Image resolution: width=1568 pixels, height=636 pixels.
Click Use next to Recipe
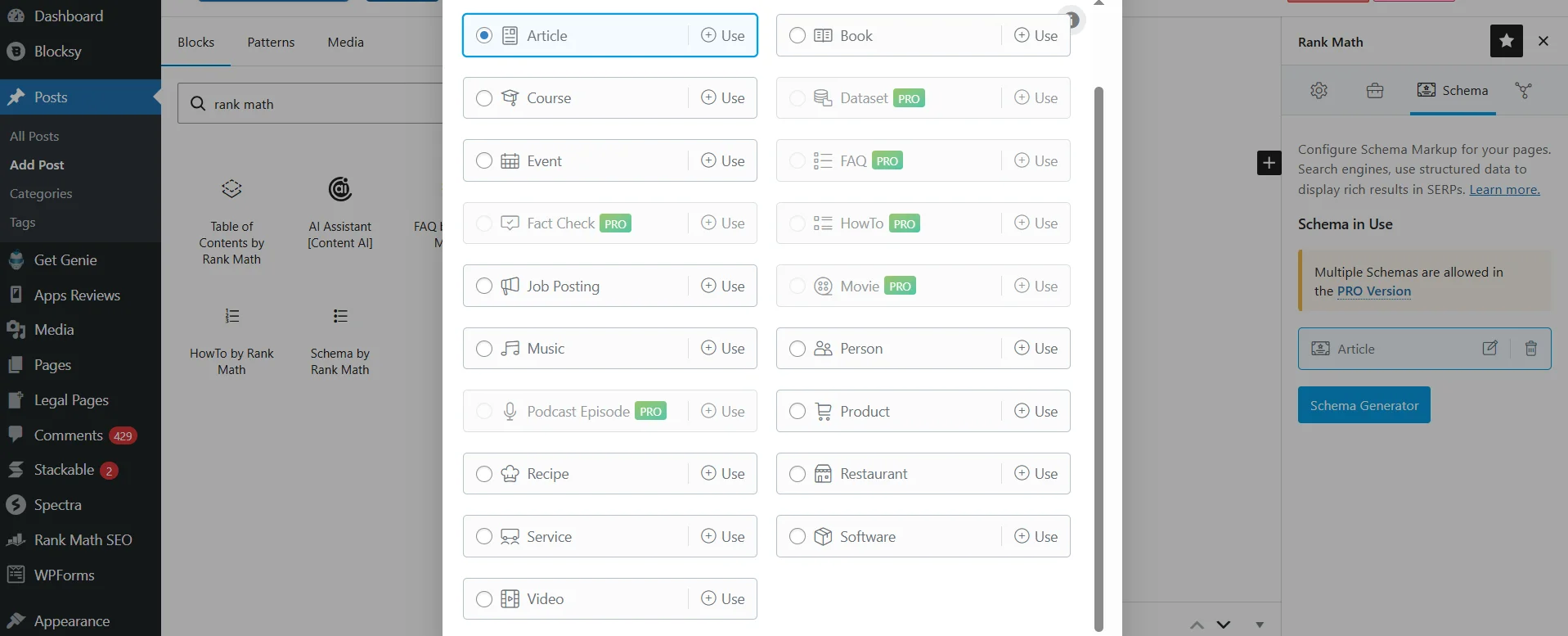pos(723,473)
